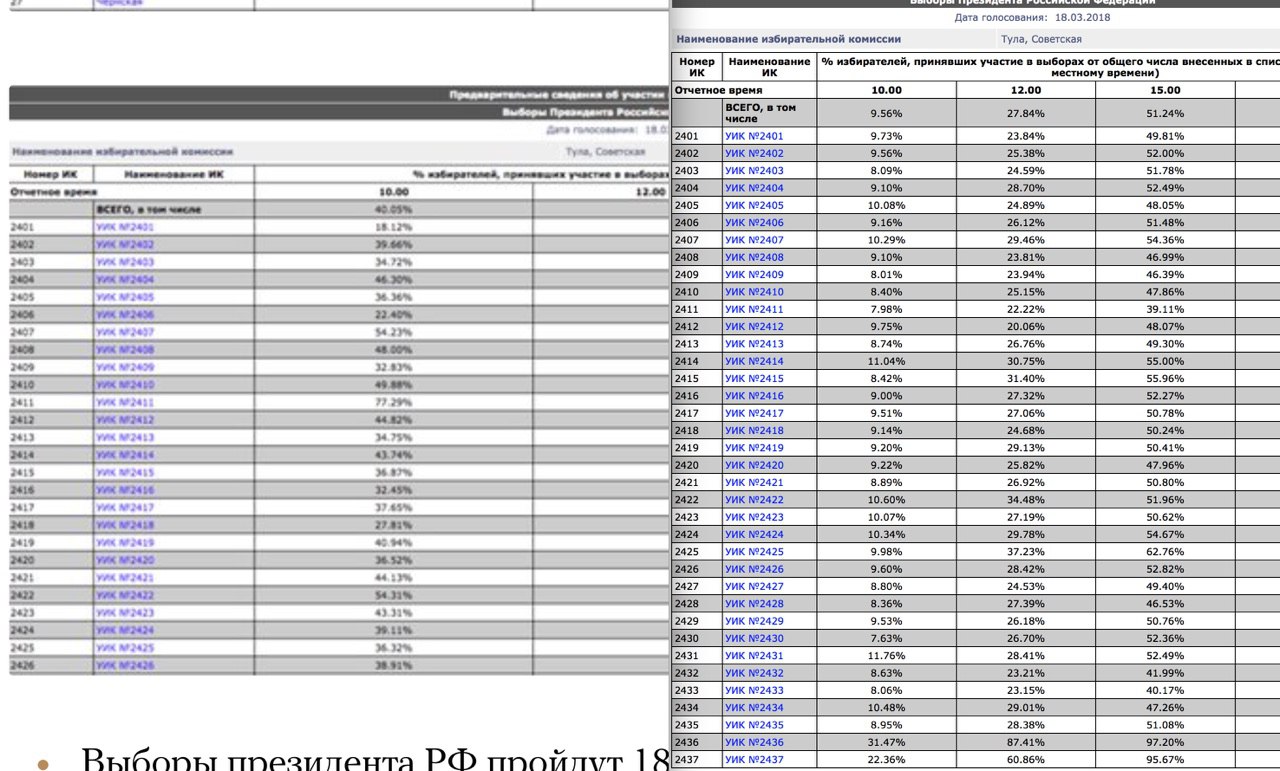Select the 37.23% turnout cell

(1026, 552)
